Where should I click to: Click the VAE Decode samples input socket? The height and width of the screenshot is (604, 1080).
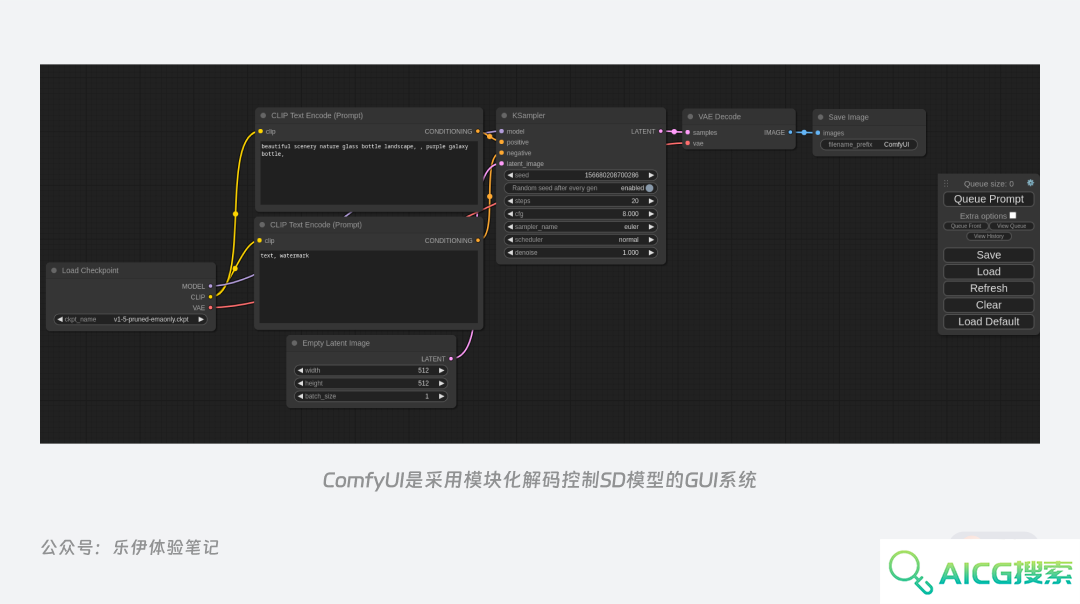(687, 132)
